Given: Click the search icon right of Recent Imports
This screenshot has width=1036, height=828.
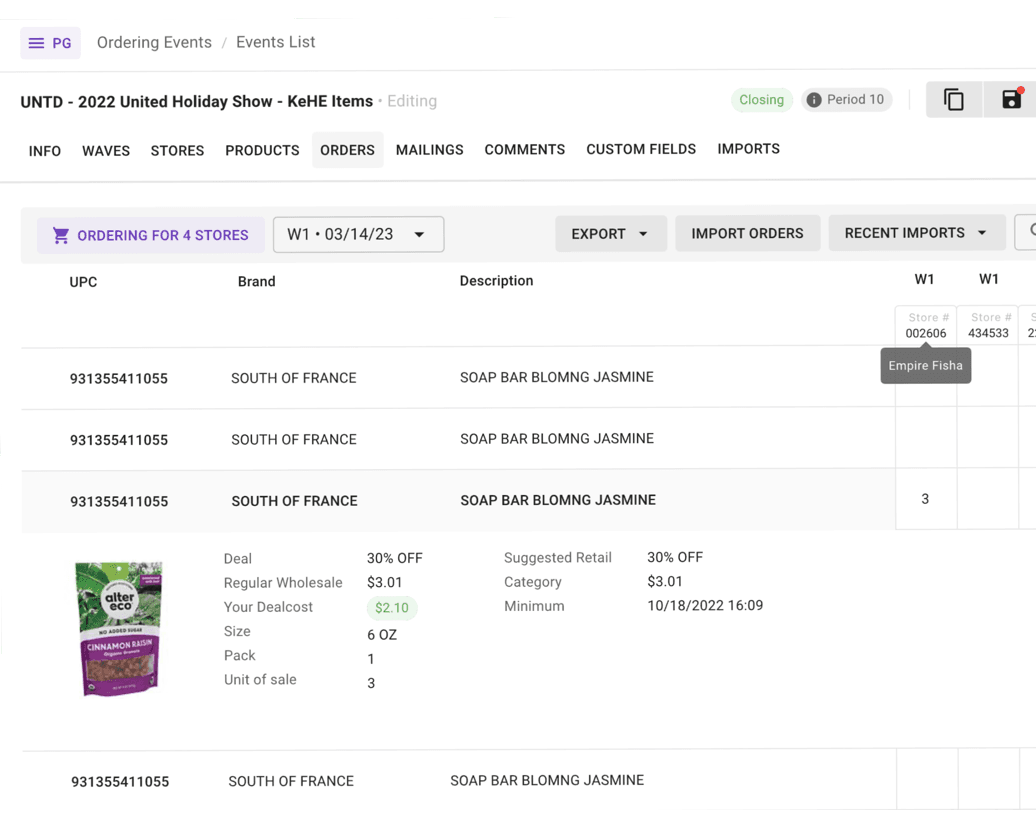Looking at the screenshot, I should point(1031,231).
